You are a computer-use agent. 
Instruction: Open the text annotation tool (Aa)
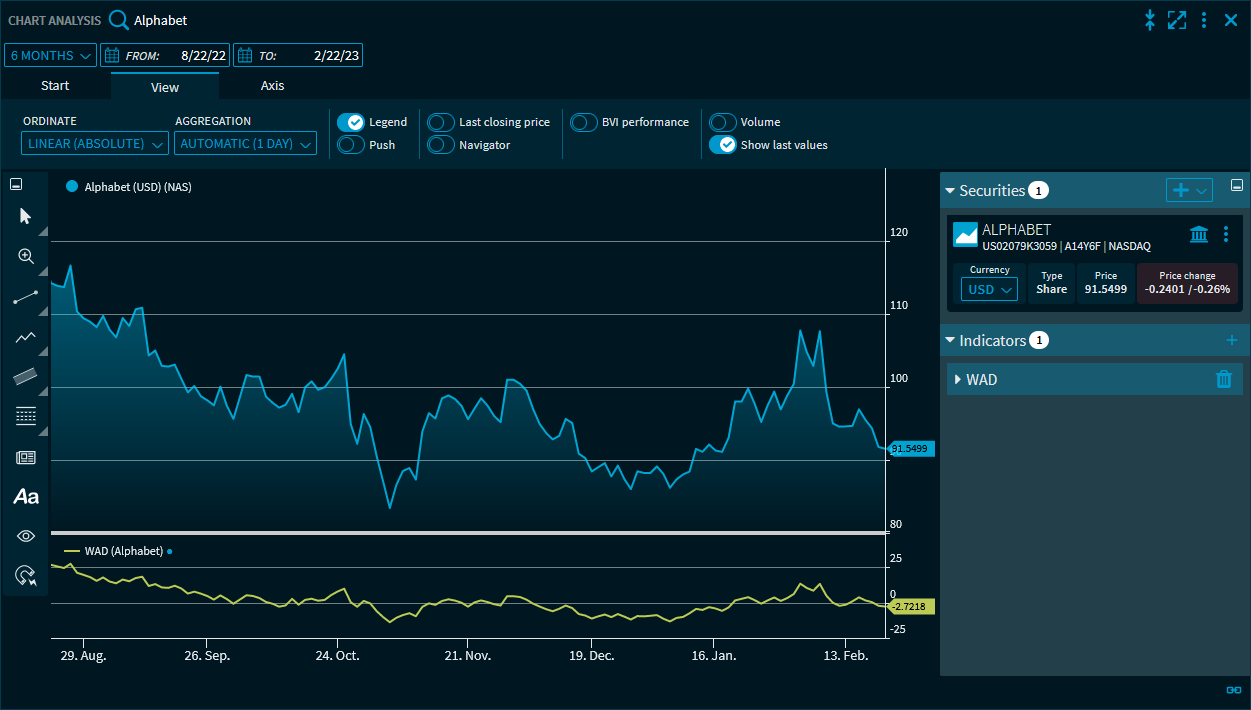pos(26,496)
